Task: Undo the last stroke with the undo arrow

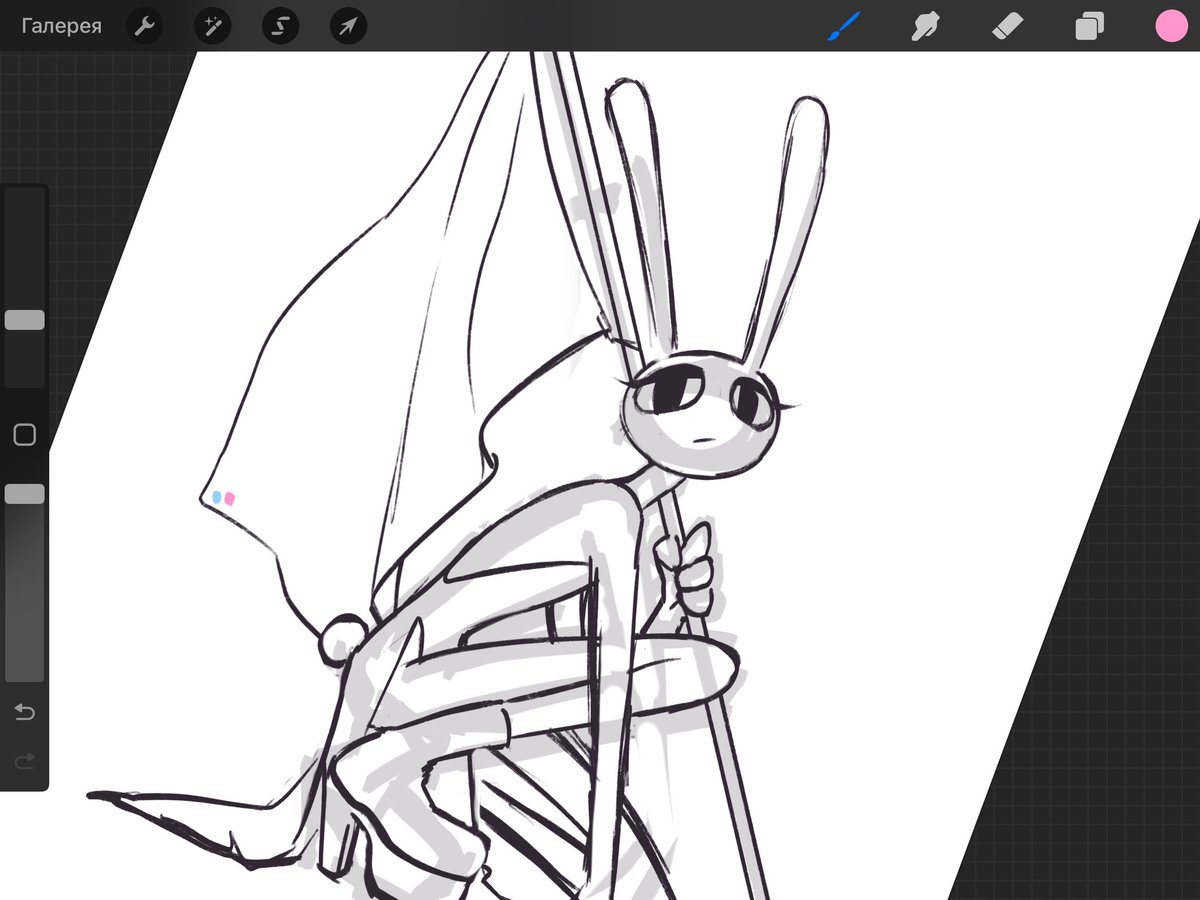Action: click(25, 712)
